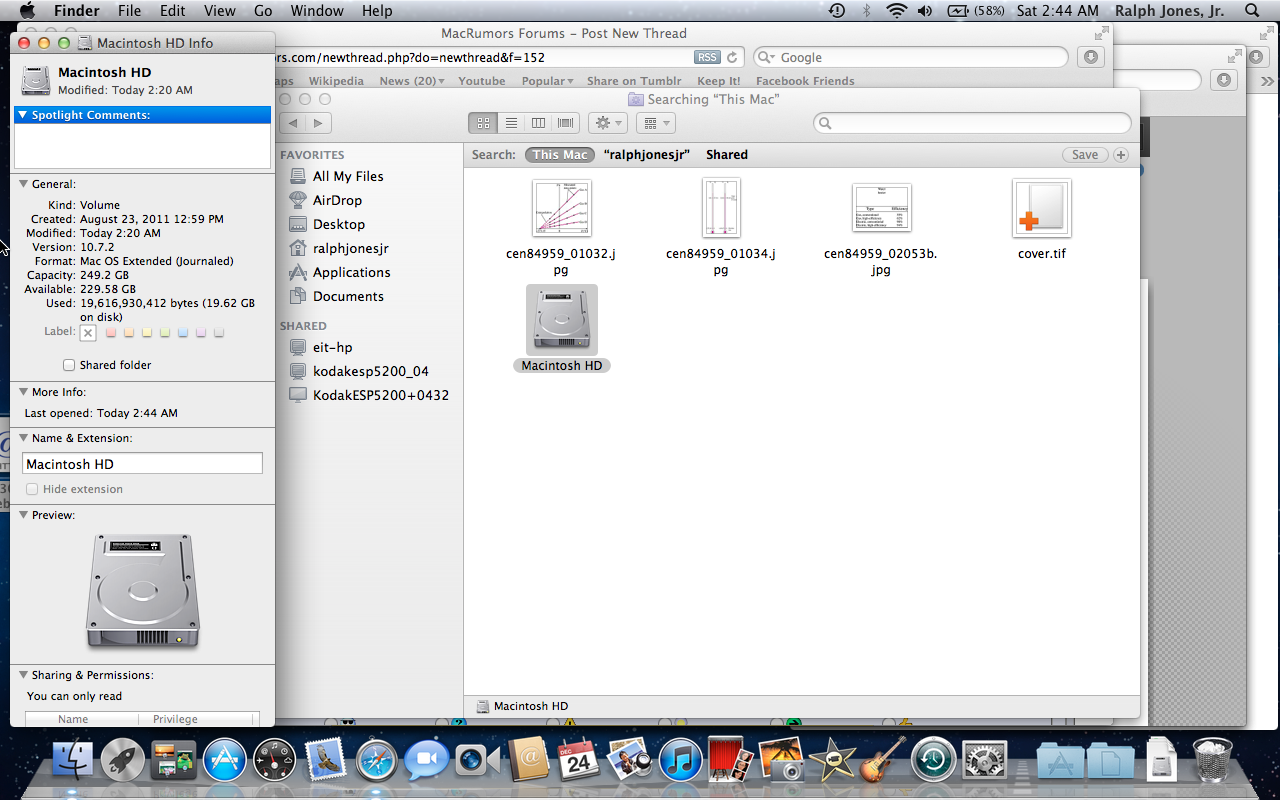The height and width of the screenshot is (800, 1280).
Task: Open Mail from the Dock
Action: pyautogui.click(x=326, y=761)
